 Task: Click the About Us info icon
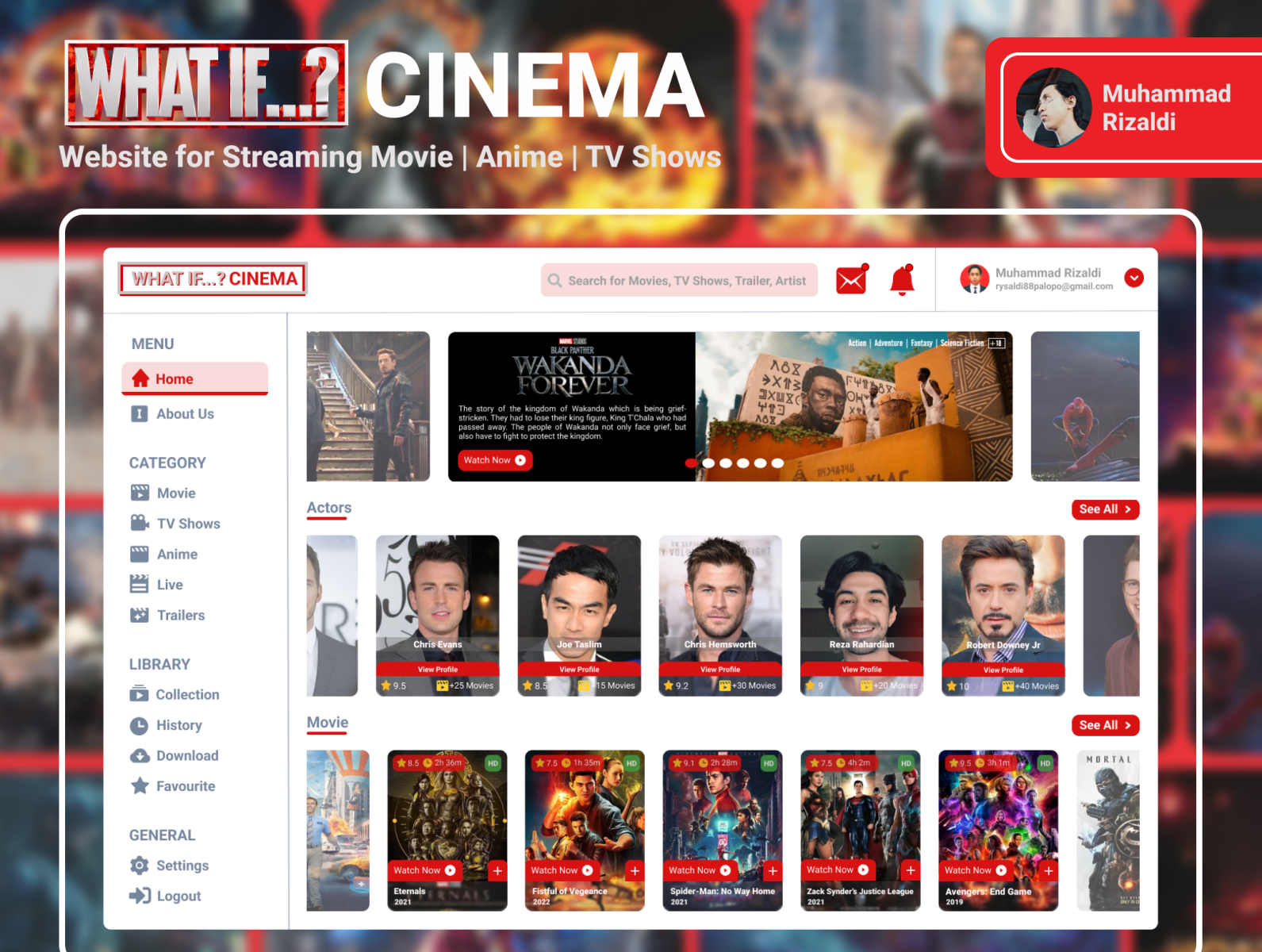click(140, 413)
